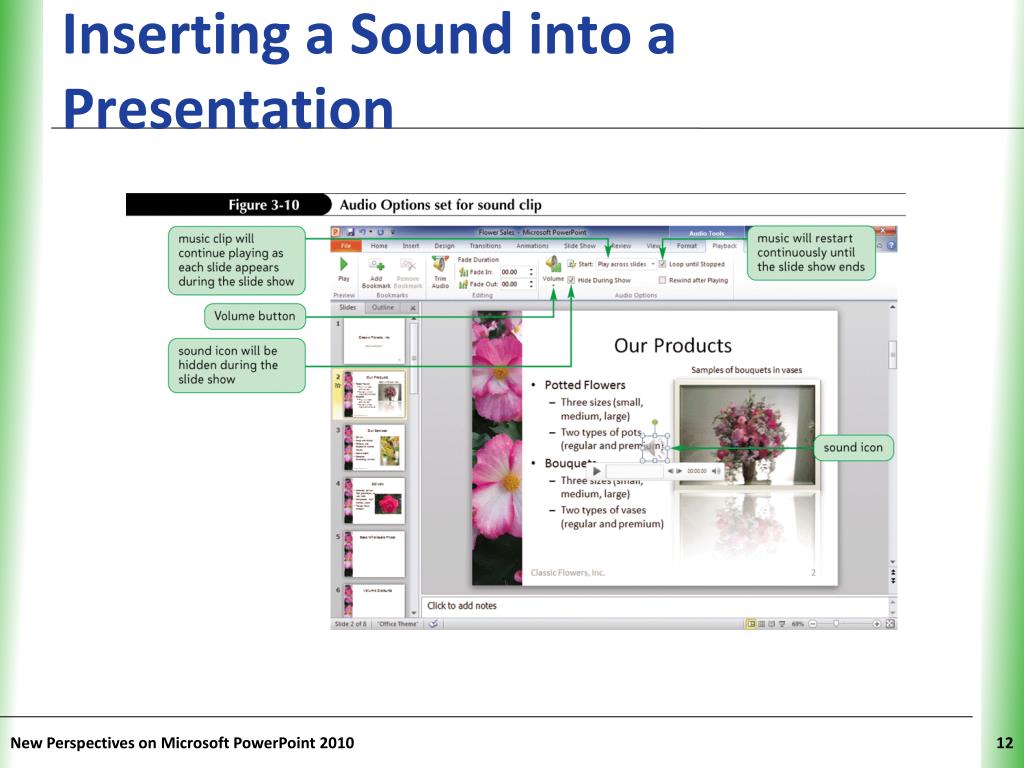Switch to Slide Sorter view icon
1024x768 pixels.
[x=762, y=624]
